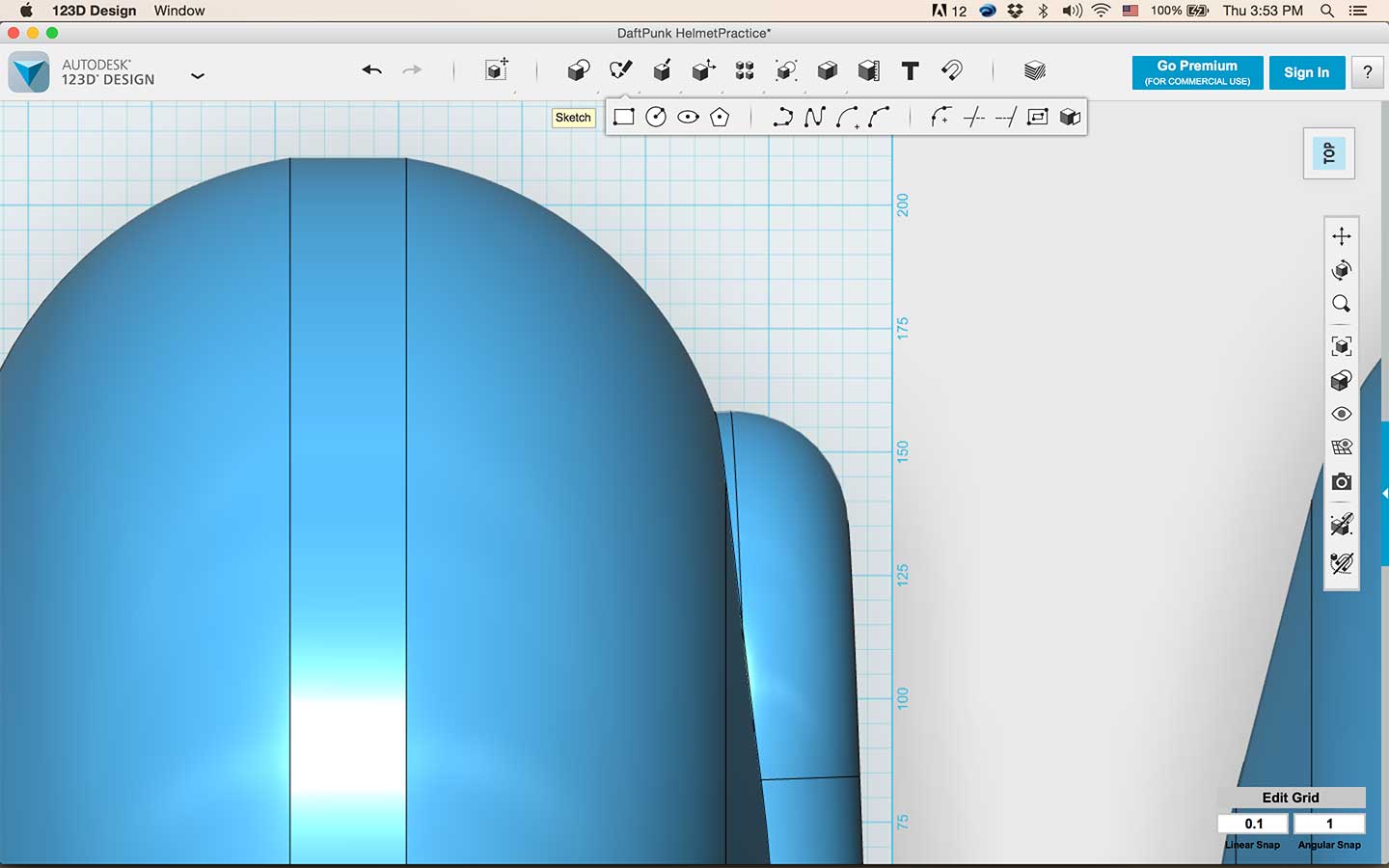The image size is (1389, 868).
Task: Click the Dropbox menu bar icon
Action: point(1015,11)
